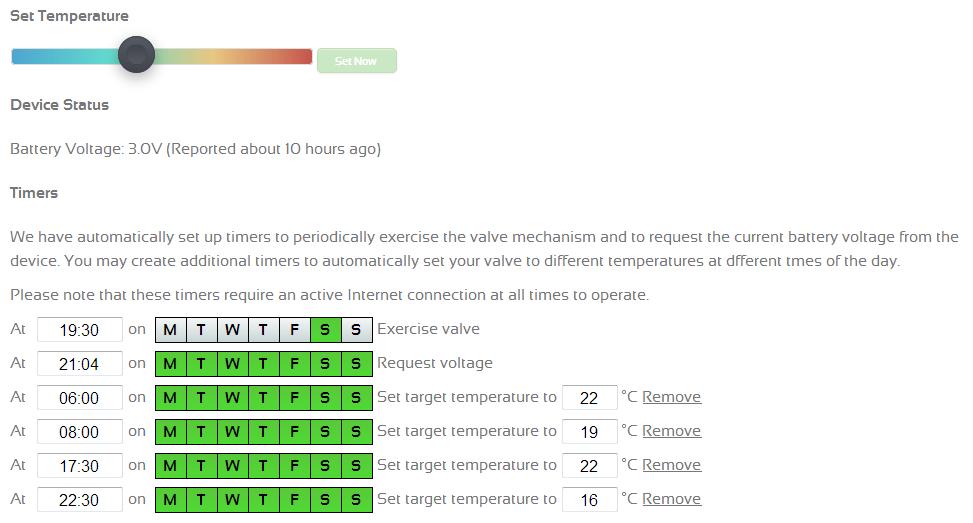Viewport: 973px width, 523px height.
Task: Click the 06:00 timer target temperature field
Action: [589, 398]
